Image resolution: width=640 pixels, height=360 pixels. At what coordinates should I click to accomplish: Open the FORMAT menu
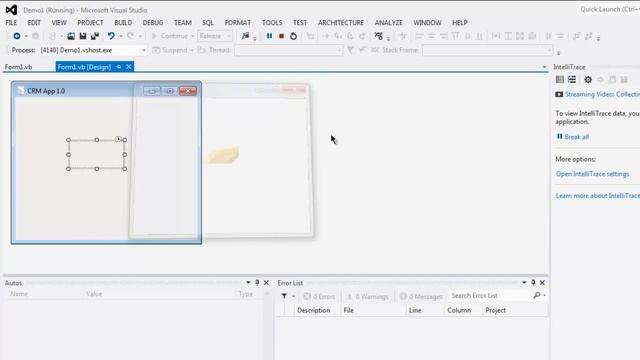pyautogui.click(x=238, y=23)
